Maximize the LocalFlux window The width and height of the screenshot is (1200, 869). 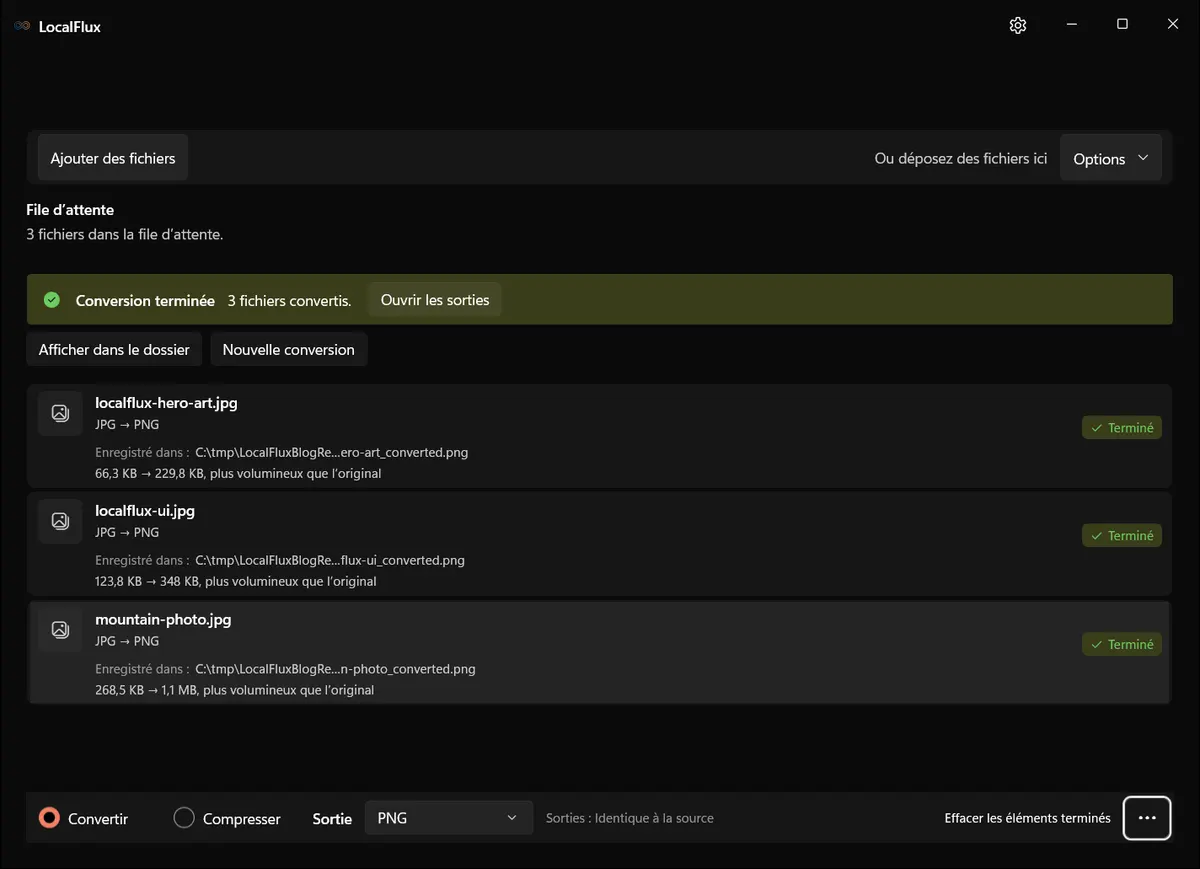coord(1122,25)
